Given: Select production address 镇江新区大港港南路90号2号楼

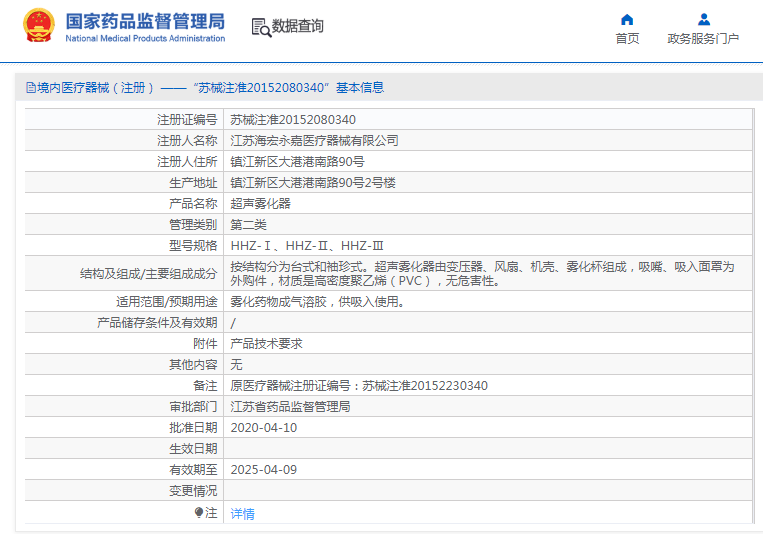Looking at the screenshot, I should coord(313,183).
